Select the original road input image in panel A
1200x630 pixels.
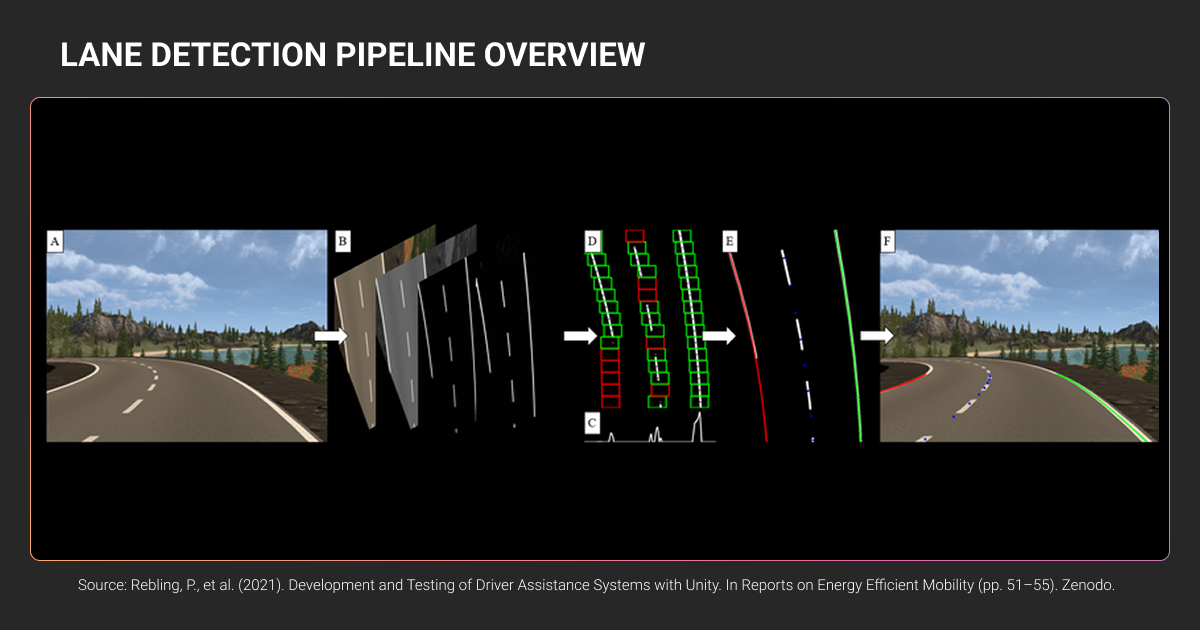187,335
